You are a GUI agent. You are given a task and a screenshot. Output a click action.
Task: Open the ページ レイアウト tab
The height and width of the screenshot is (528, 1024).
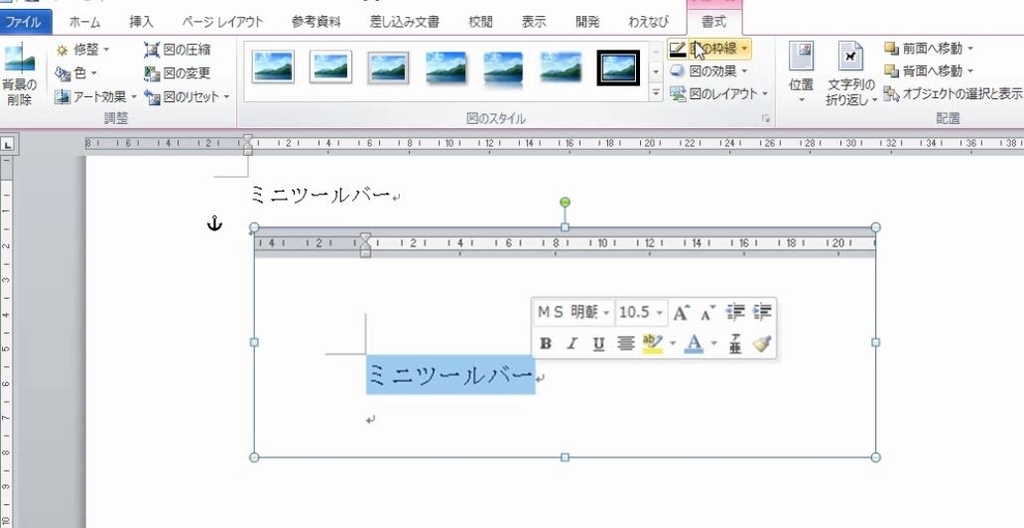[222, 22]
